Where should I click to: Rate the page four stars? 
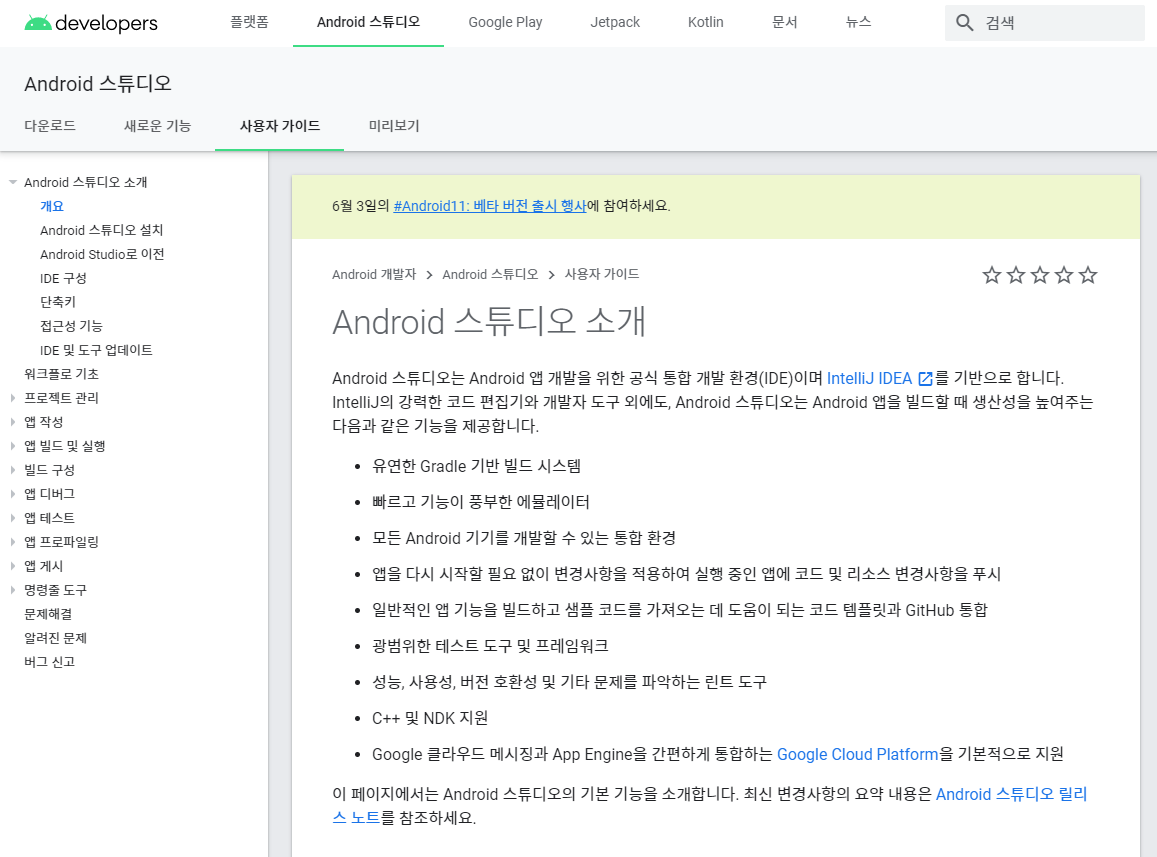[1064, 275]
